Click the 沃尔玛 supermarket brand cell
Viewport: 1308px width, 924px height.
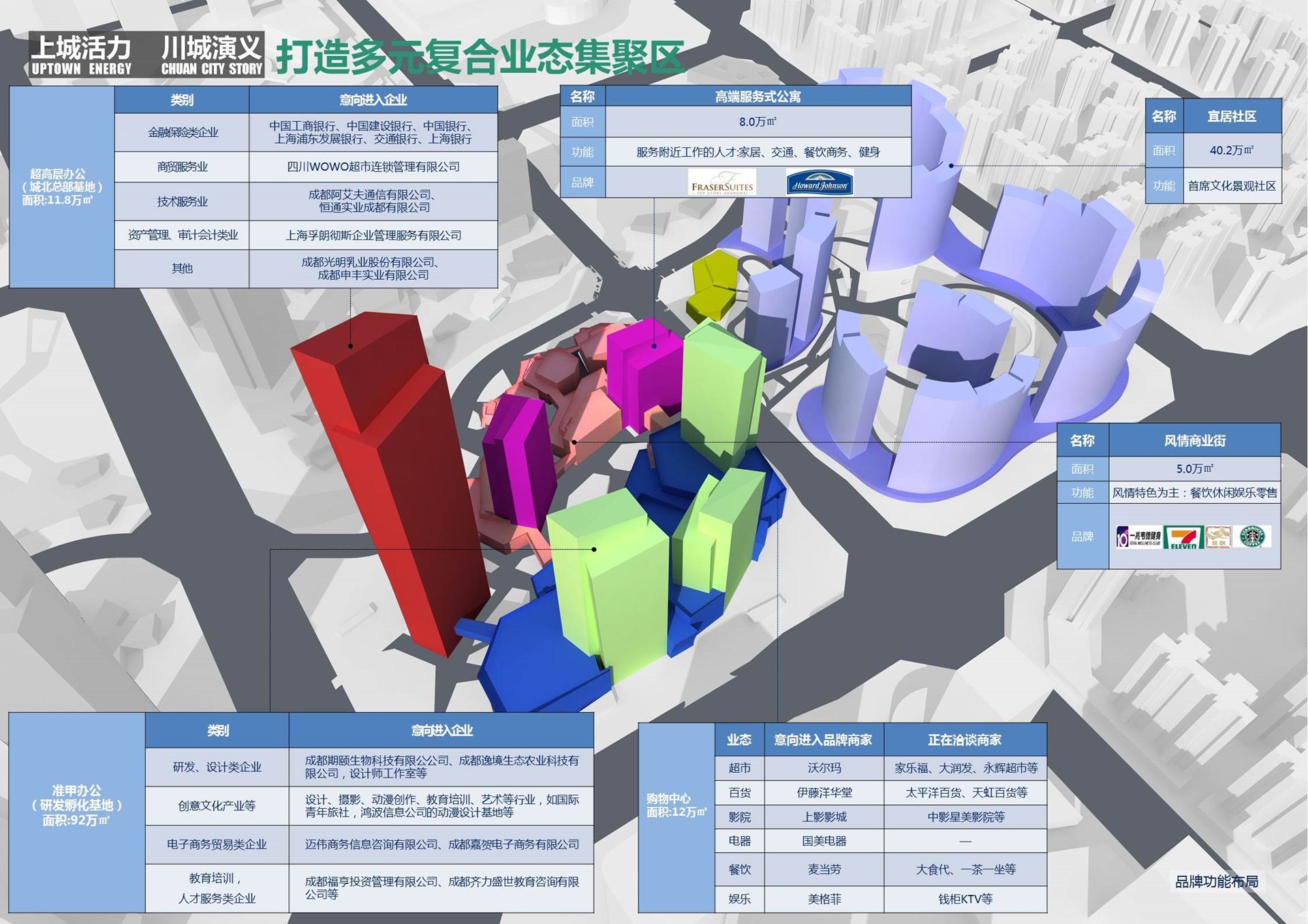824,768
